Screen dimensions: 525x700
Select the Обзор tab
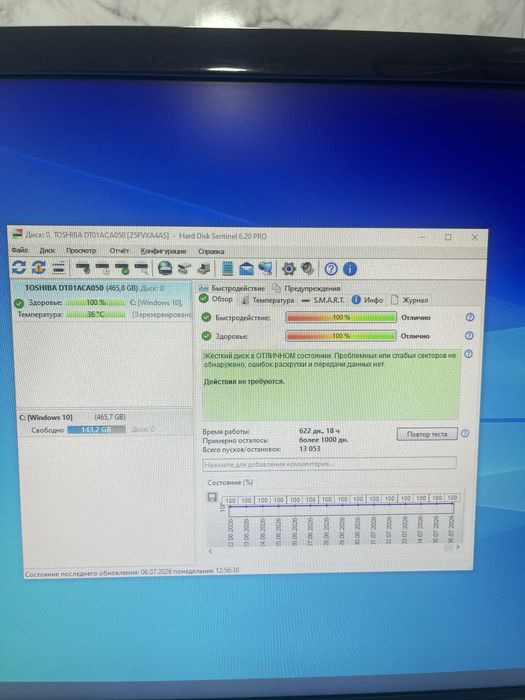[x=216, y=299]
